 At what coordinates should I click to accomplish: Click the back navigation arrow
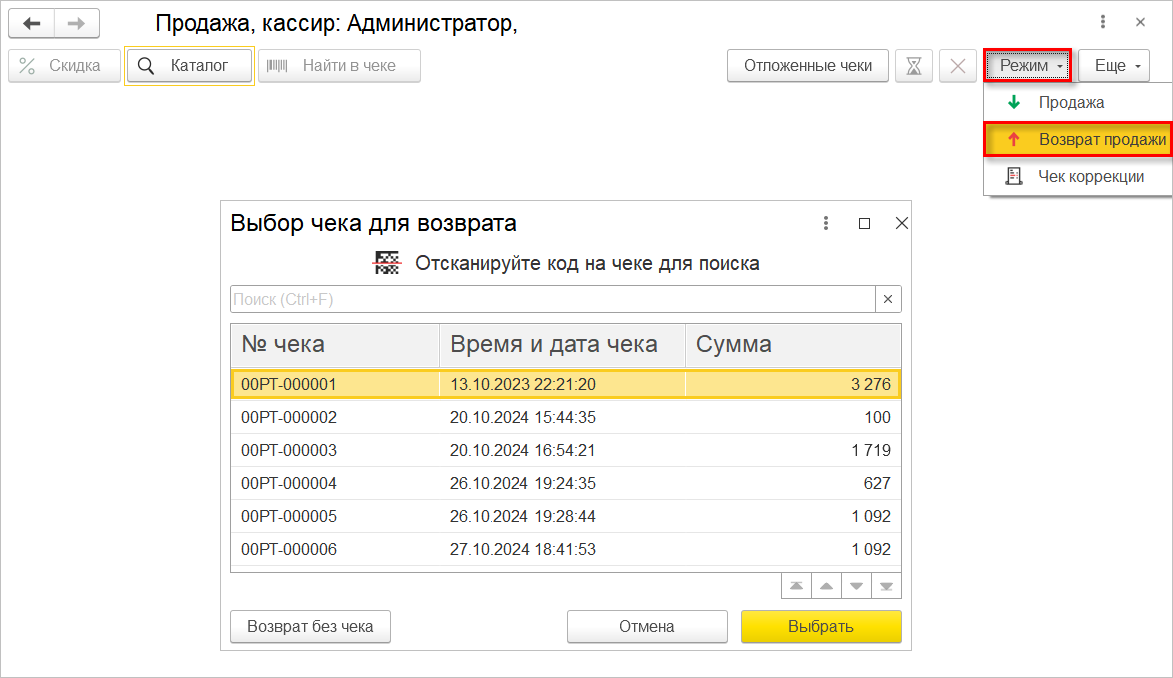point(31,23)
